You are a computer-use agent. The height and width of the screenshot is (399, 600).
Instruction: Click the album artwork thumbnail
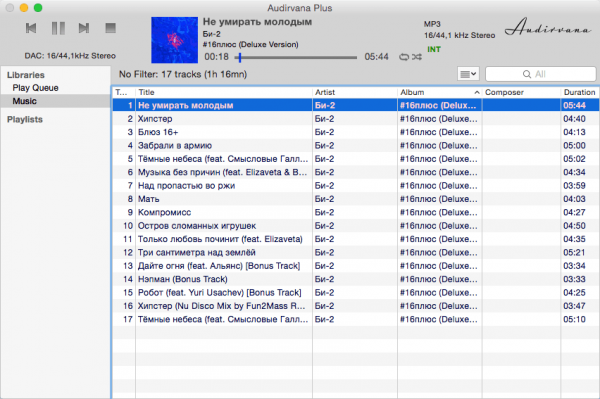174,40
